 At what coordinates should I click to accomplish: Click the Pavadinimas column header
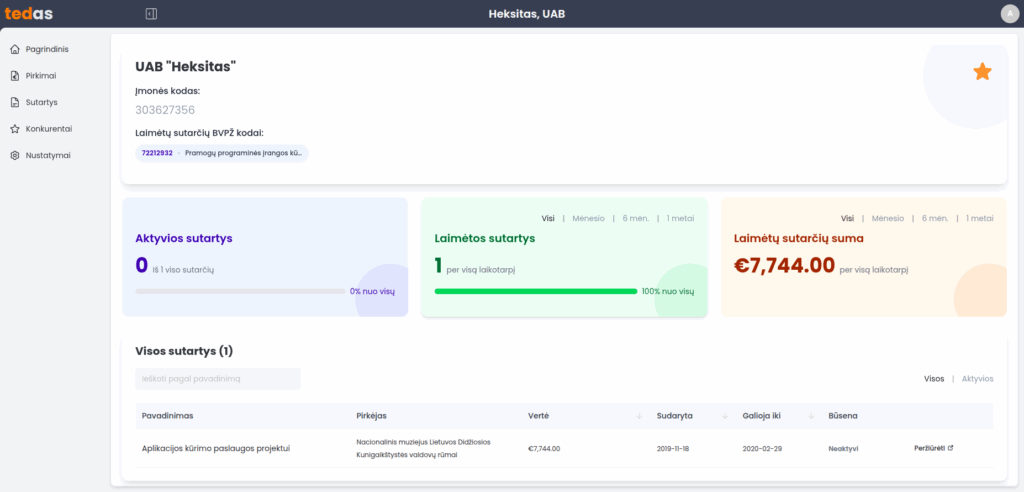[x=167, y=416]
